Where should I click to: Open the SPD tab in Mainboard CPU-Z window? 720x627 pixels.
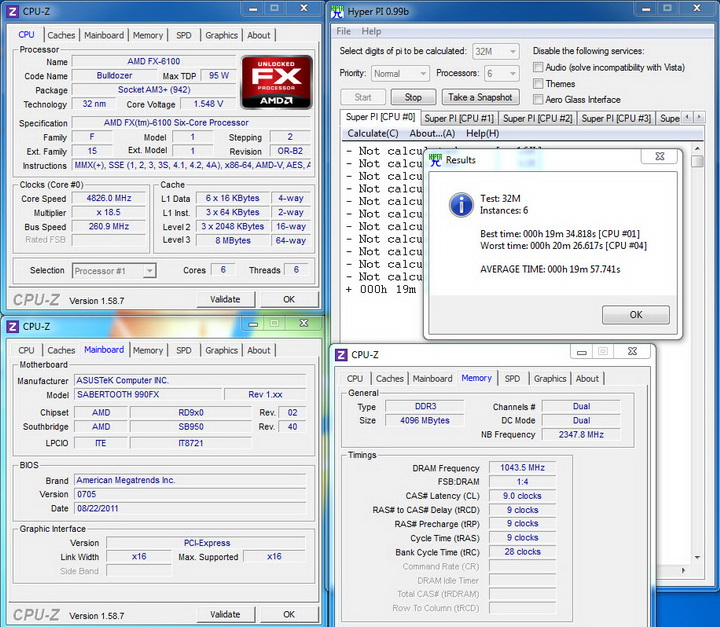(183, 350)
